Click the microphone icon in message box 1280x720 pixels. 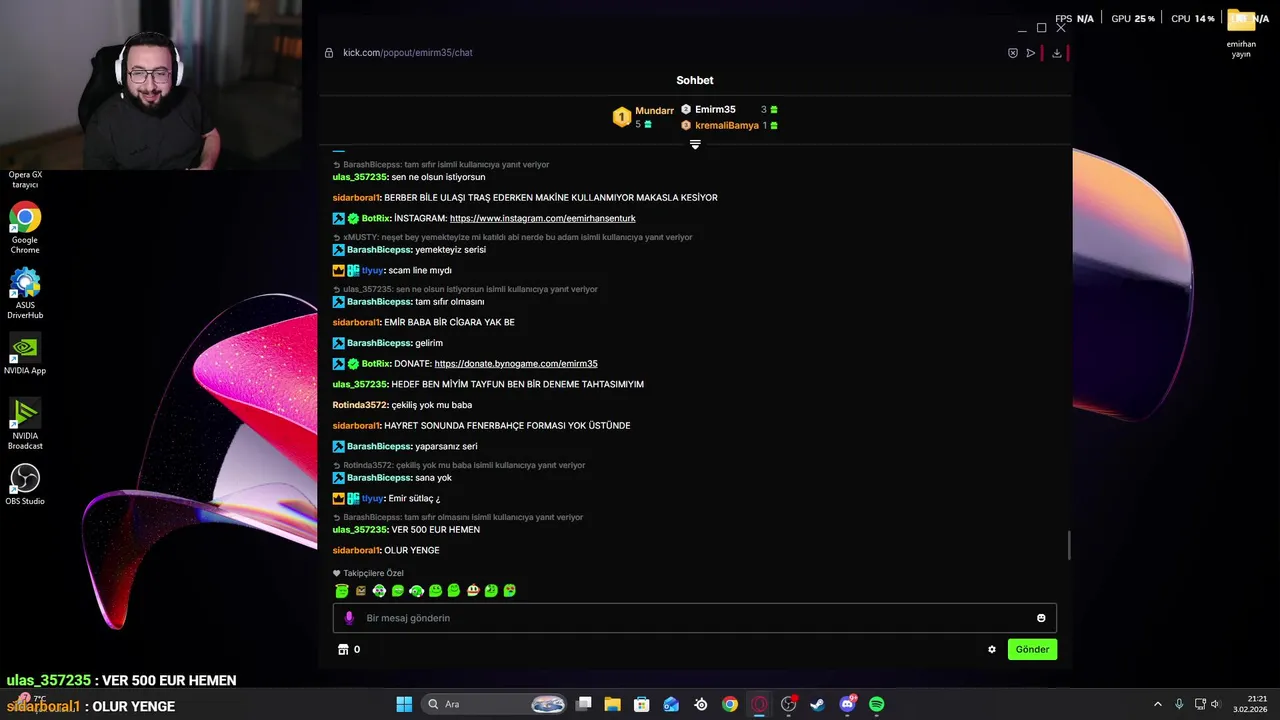pyautogui.click(x=349, y=618)
